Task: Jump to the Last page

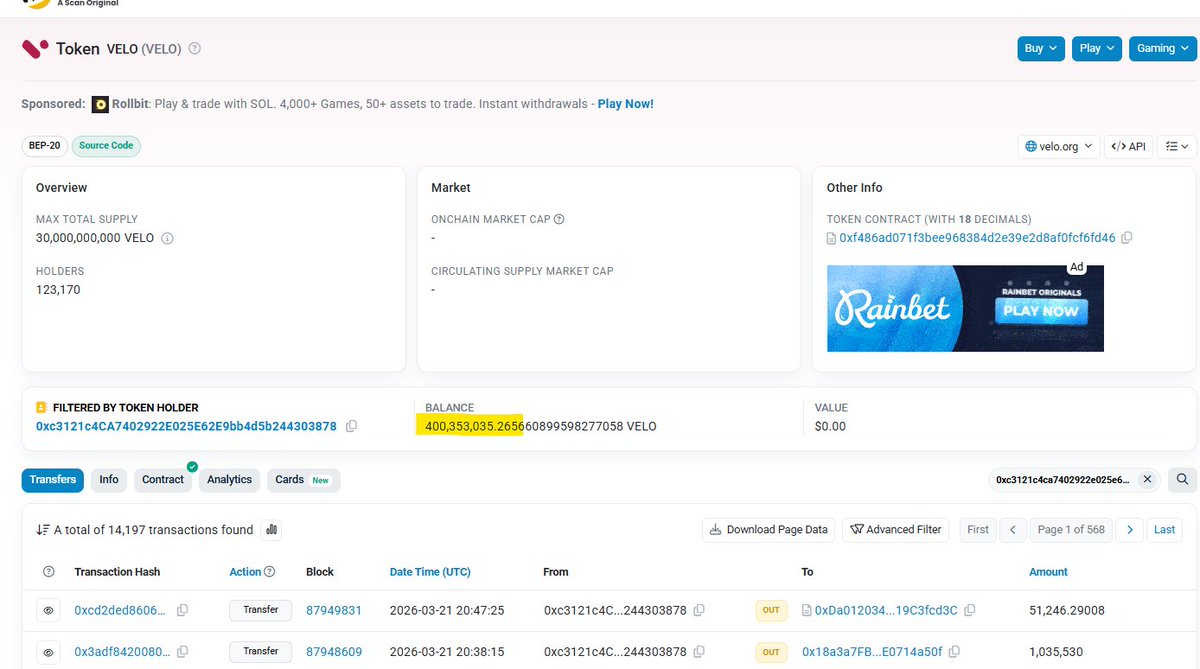Action: pos(1165,530)
